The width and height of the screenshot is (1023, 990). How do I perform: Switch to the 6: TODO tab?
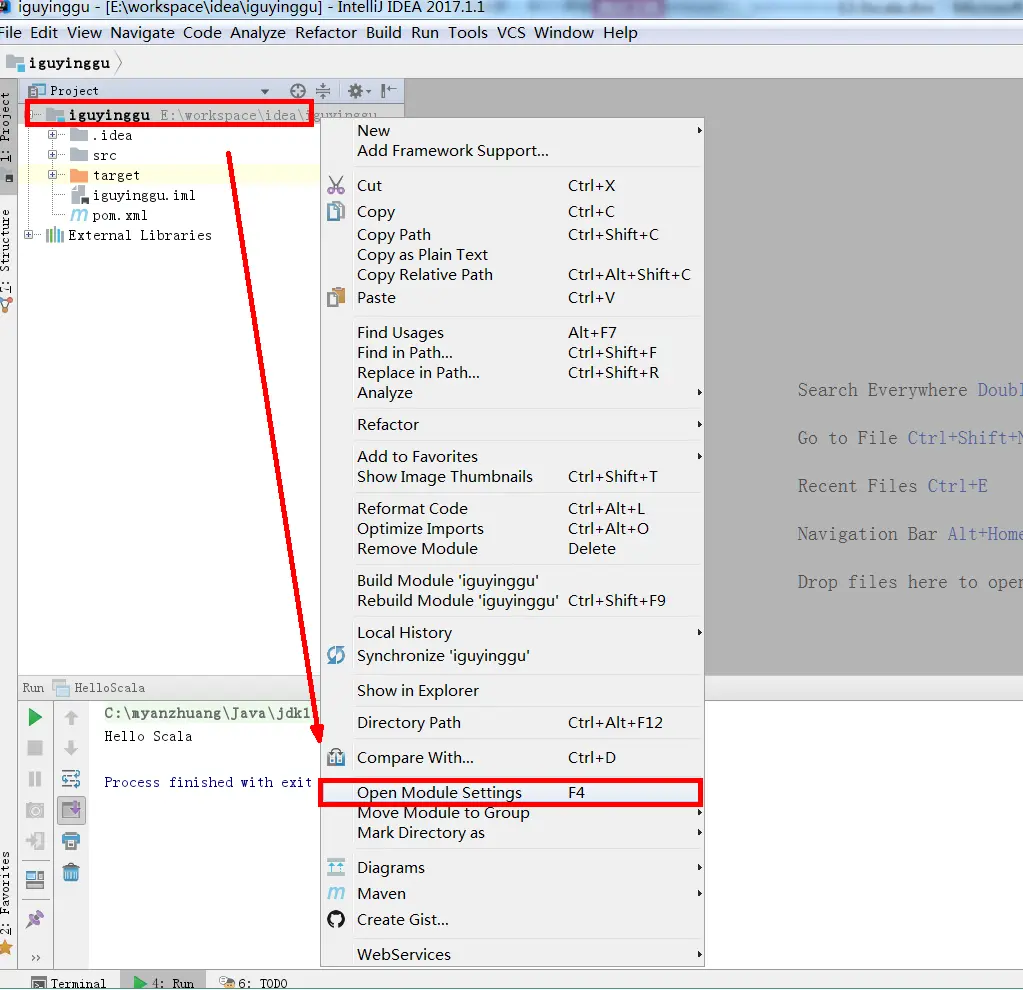point(253,982)
